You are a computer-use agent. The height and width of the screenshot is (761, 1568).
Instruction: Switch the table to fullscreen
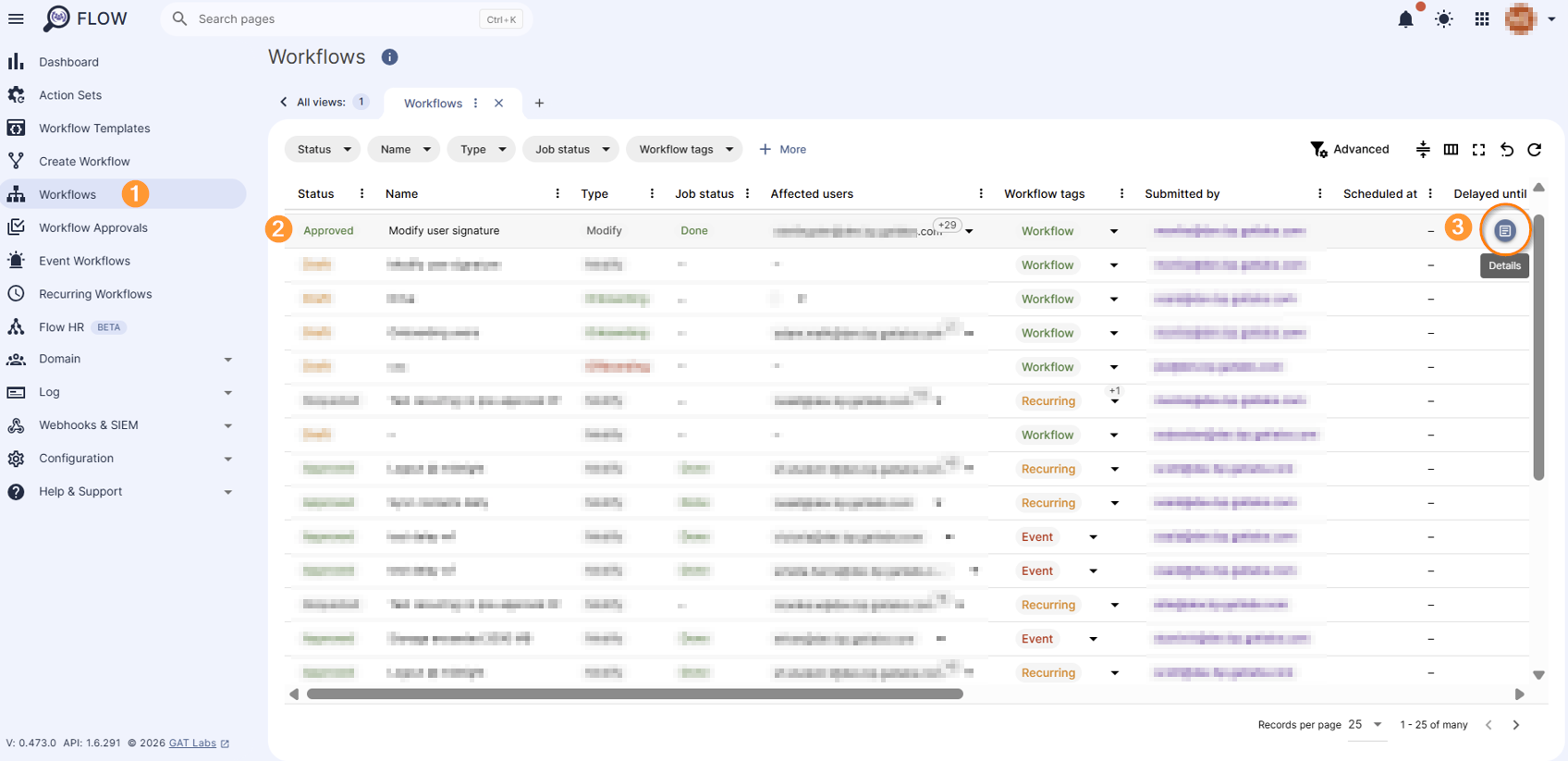pyautogui.click(x=1478, y=149)
